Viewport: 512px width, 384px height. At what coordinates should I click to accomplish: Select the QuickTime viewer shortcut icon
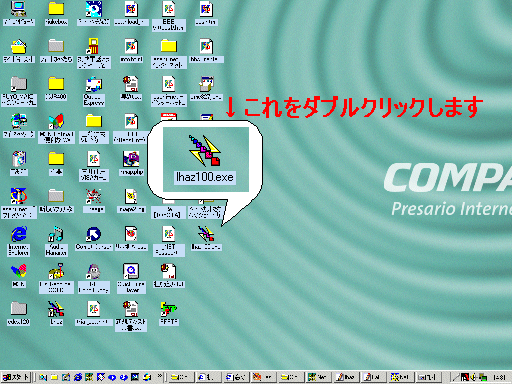pyautogui.click(x=131, y=271)
